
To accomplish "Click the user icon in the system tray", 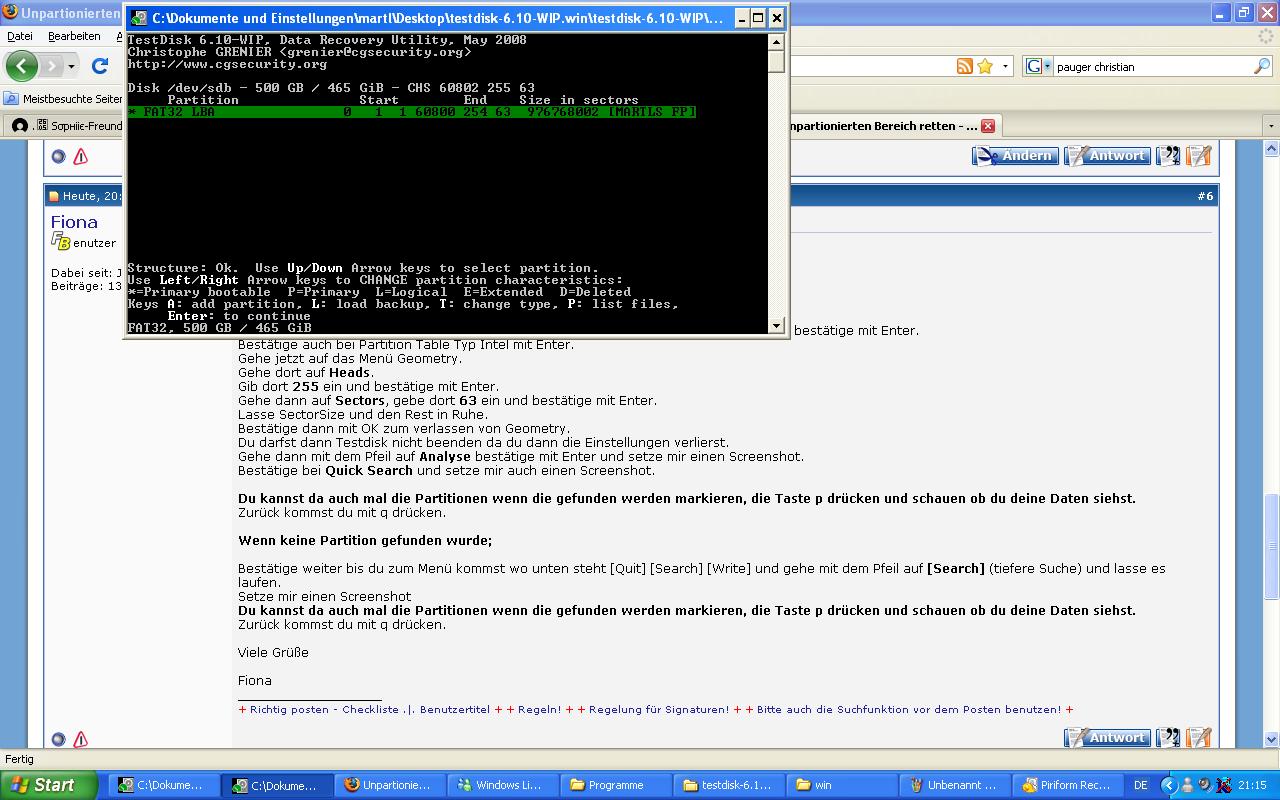I will (x=1187, y=786).
